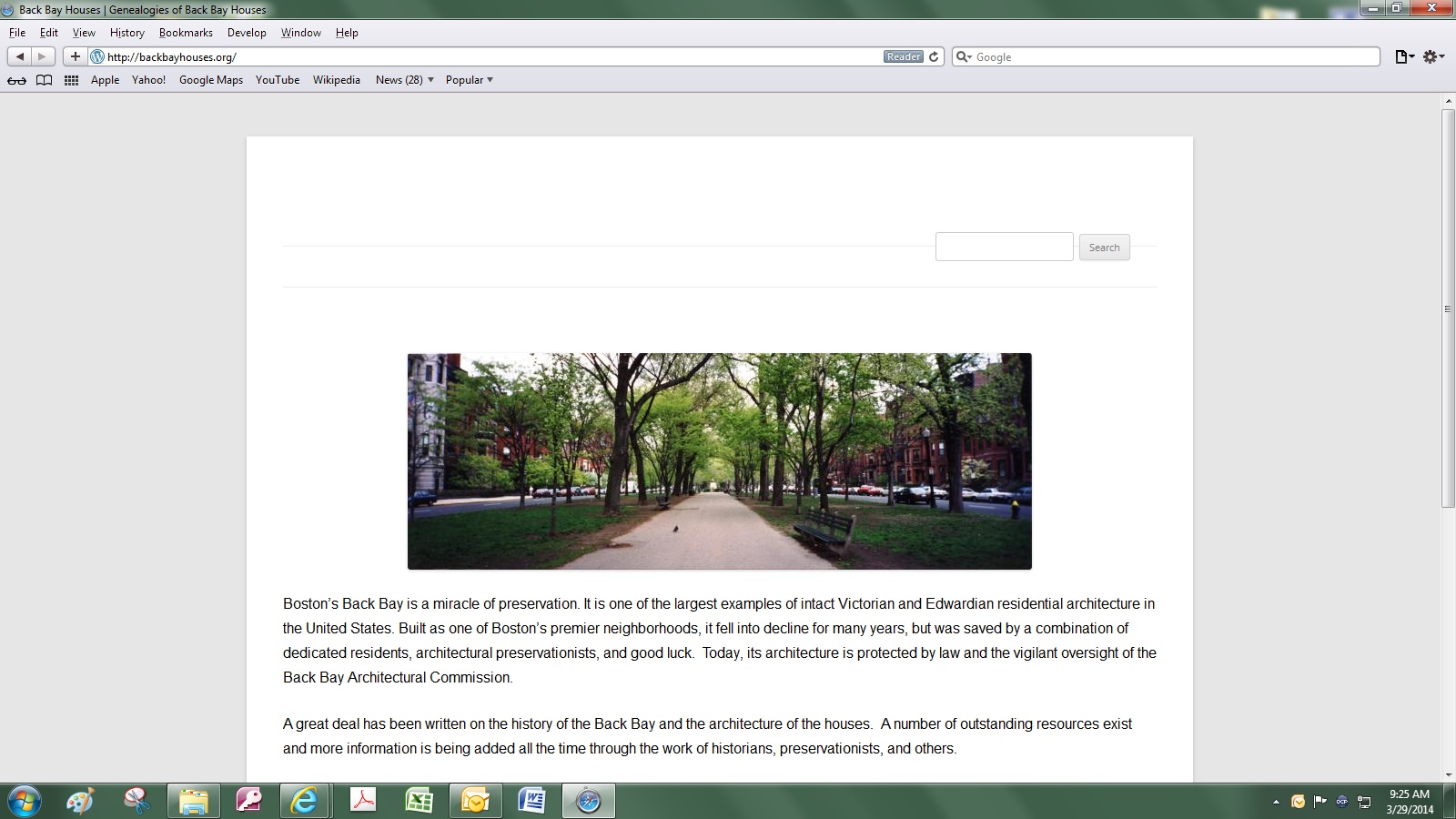Open the Wikipedia bookmark link
Viewport: 1456px width, 819px height.
(337, 80)
